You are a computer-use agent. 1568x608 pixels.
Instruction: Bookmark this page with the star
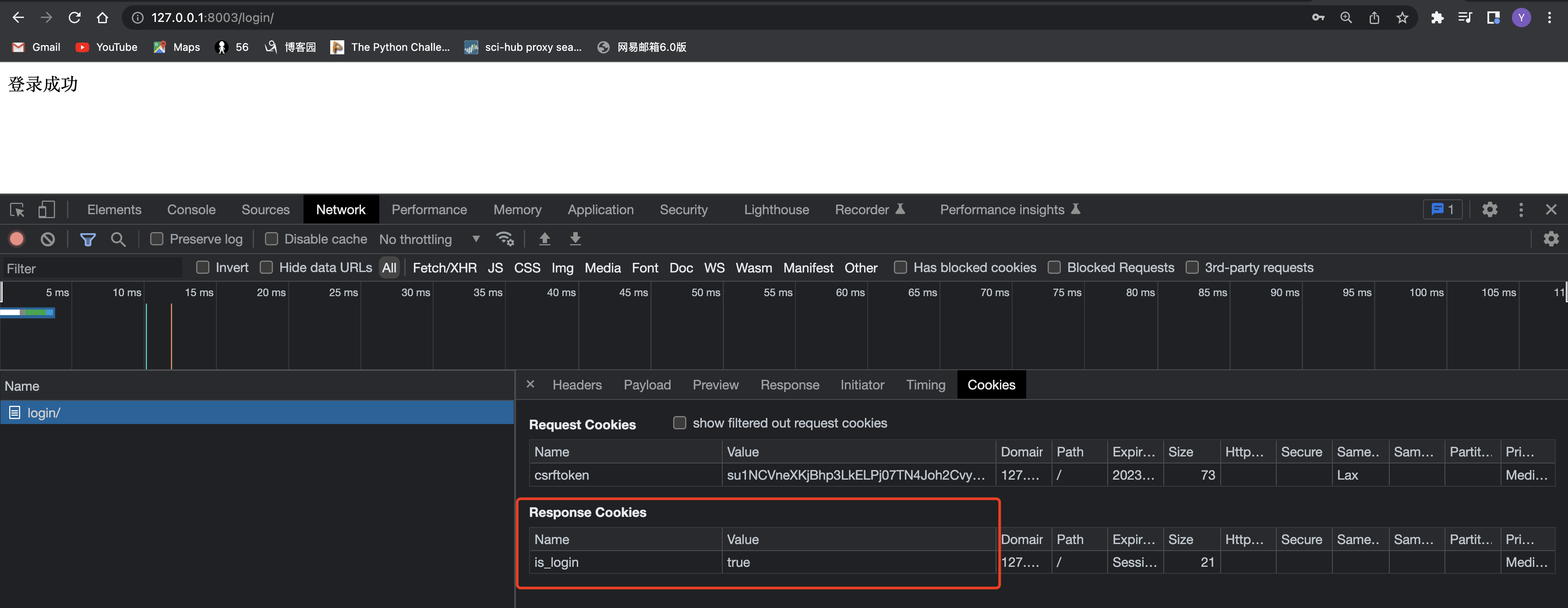click(x=1402, y=18)
